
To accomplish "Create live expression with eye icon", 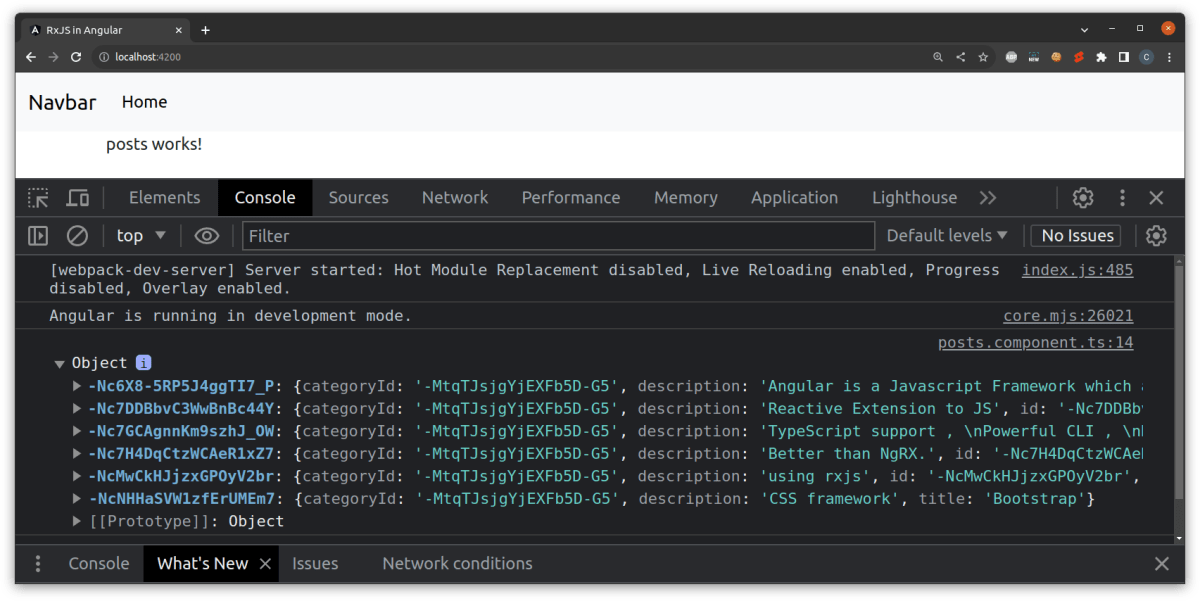I will 207,236.
